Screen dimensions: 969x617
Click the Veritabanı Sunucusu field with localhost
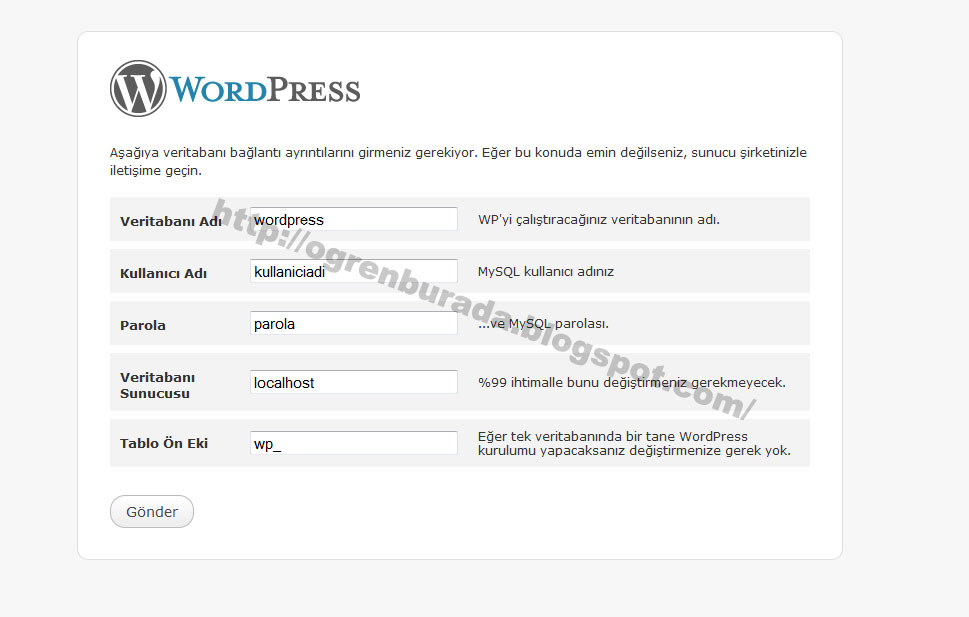click(353, 382)
